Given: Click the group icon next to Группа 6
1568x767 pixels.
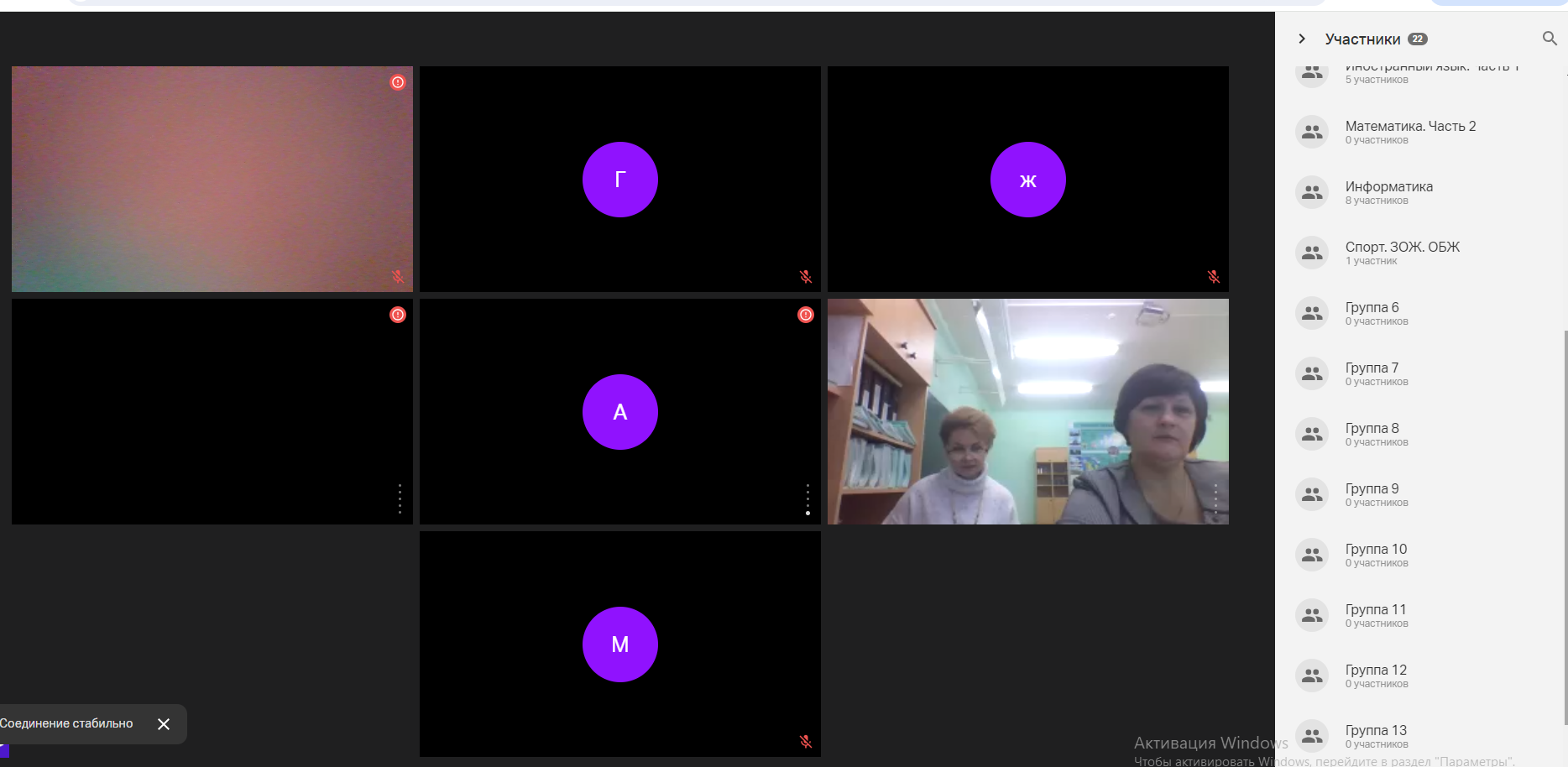Looking at the screenshot, I should (x=1312, y=313).
